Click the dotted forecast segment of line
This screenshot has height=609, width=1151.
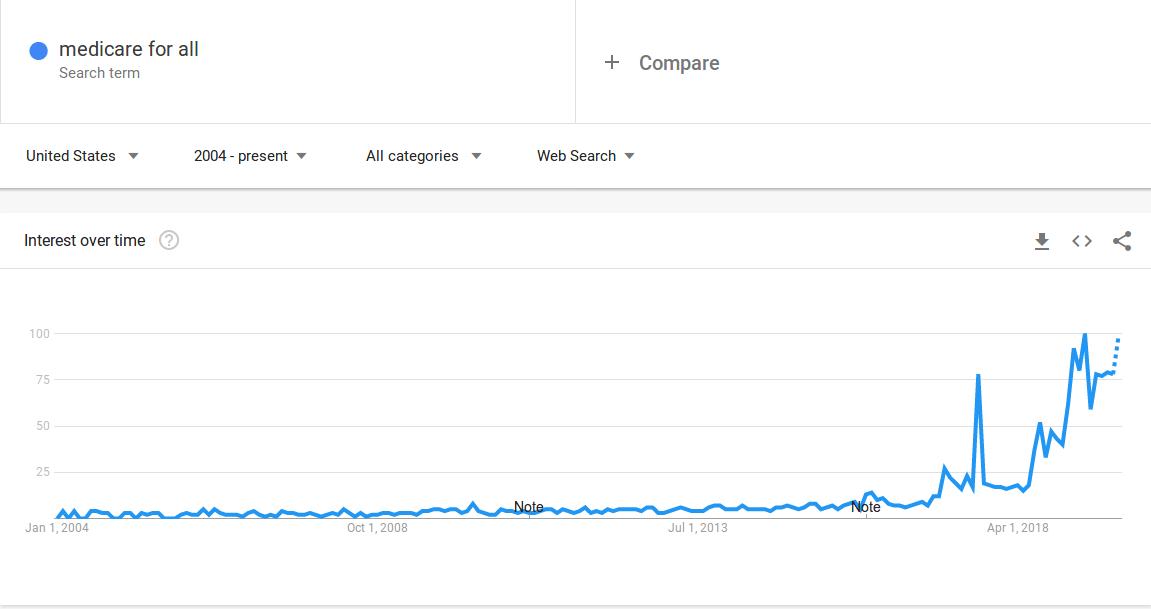click(1116, 356)
